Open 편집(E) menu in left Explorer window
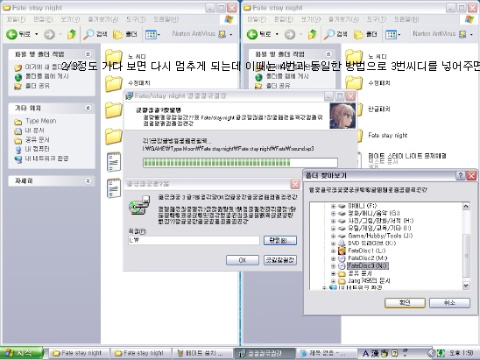 point(43,19)
